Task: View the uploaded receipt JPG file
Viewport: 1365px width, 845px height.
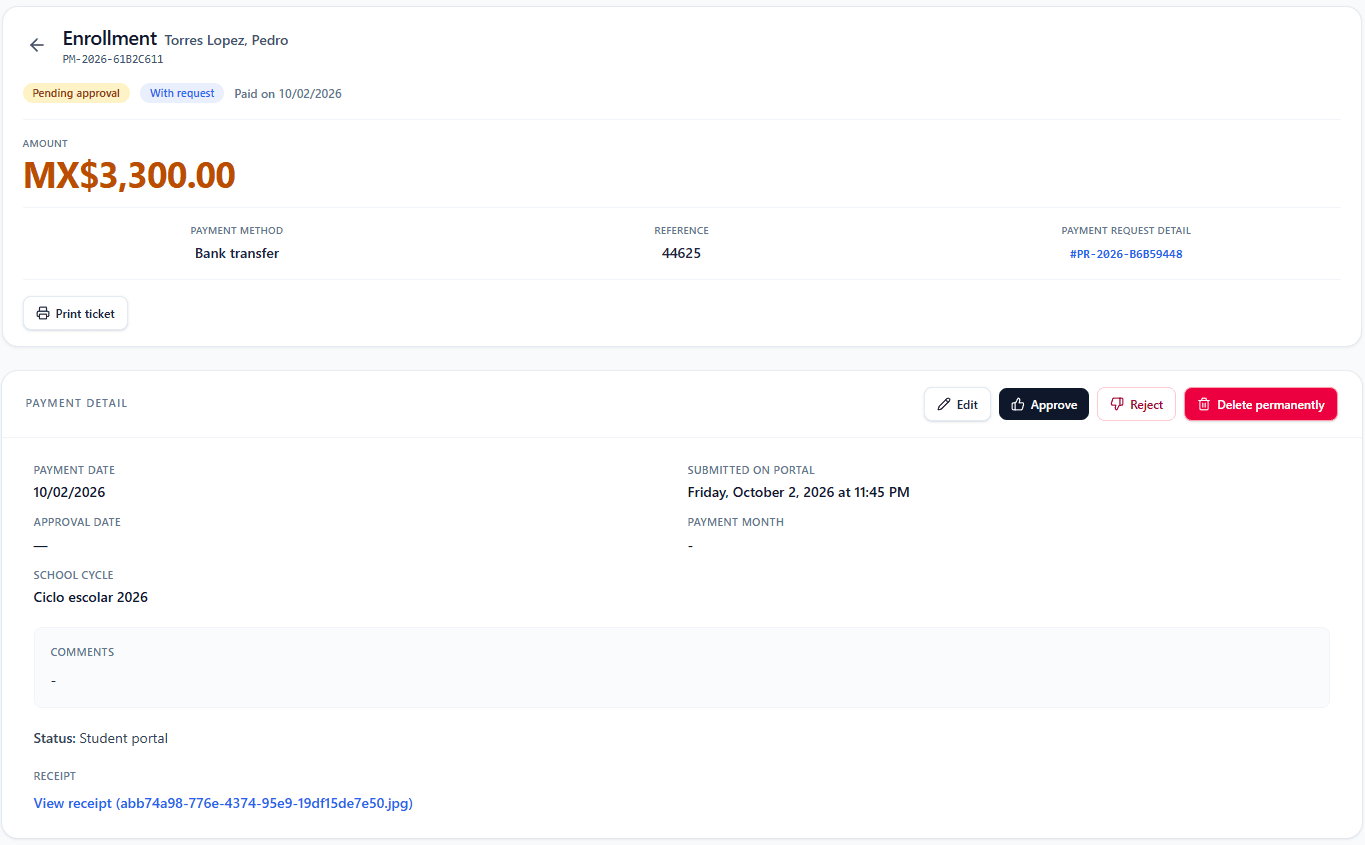Action: click(x=223, y=803)
